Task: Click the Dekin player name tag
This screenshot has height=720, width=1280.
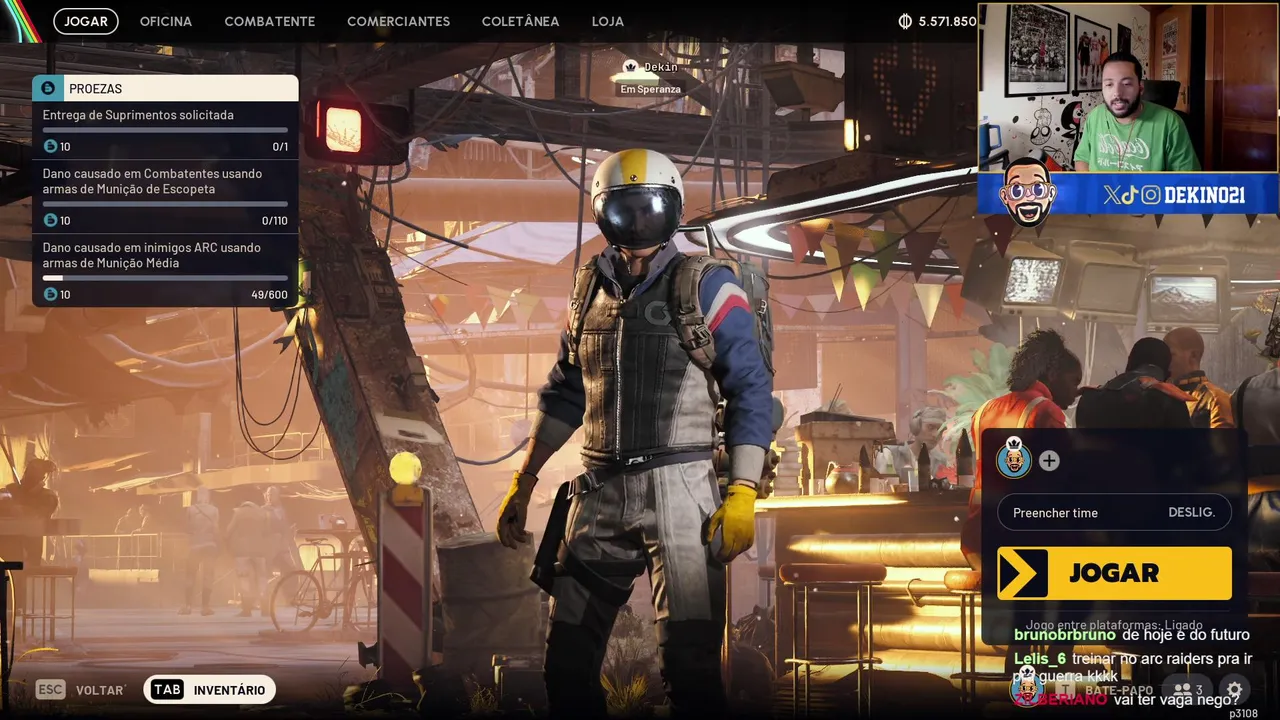Action: pos(660,67)
